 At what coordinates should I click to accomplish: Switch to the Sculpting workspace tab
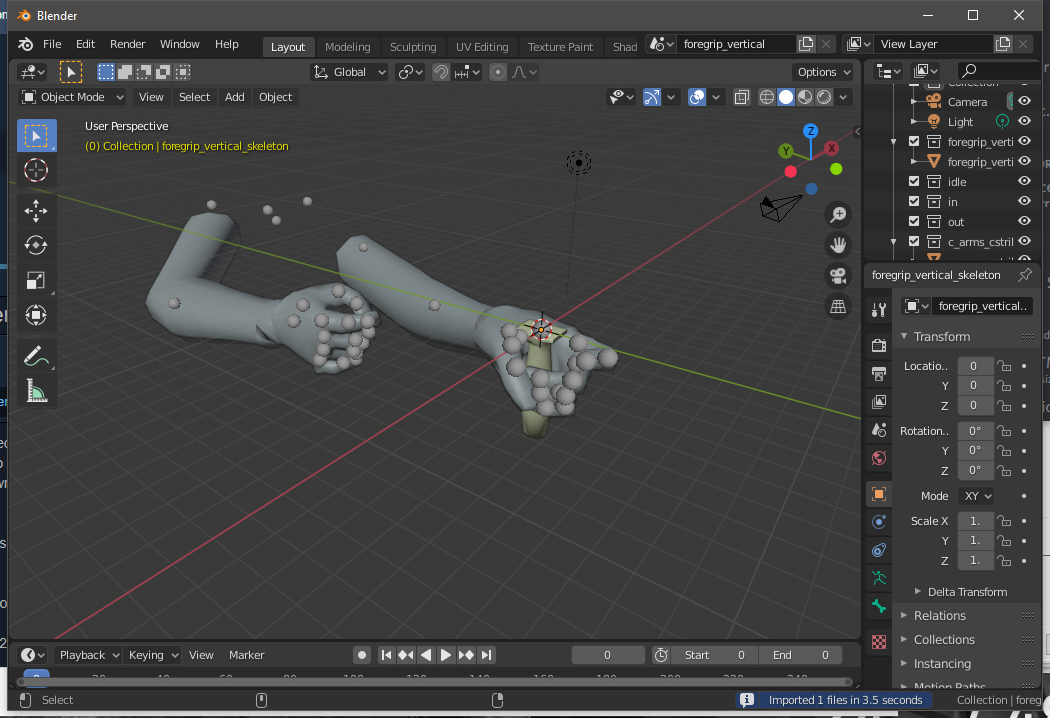[413, 47]
